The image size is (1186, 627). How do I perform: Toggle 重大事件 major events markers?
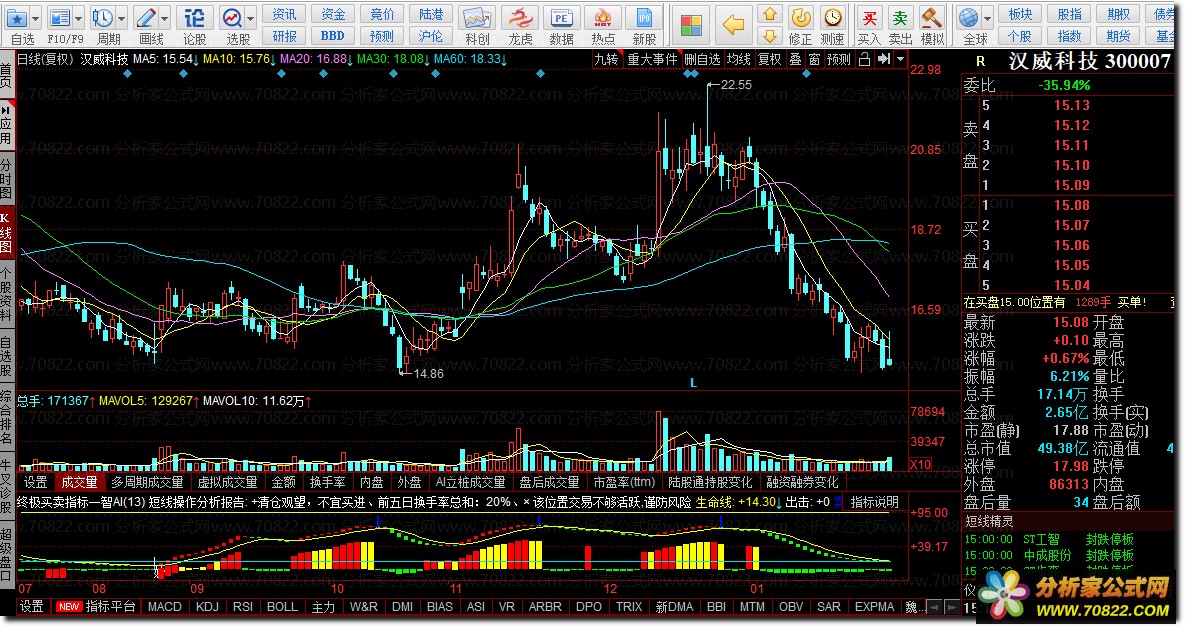point(652,59)
